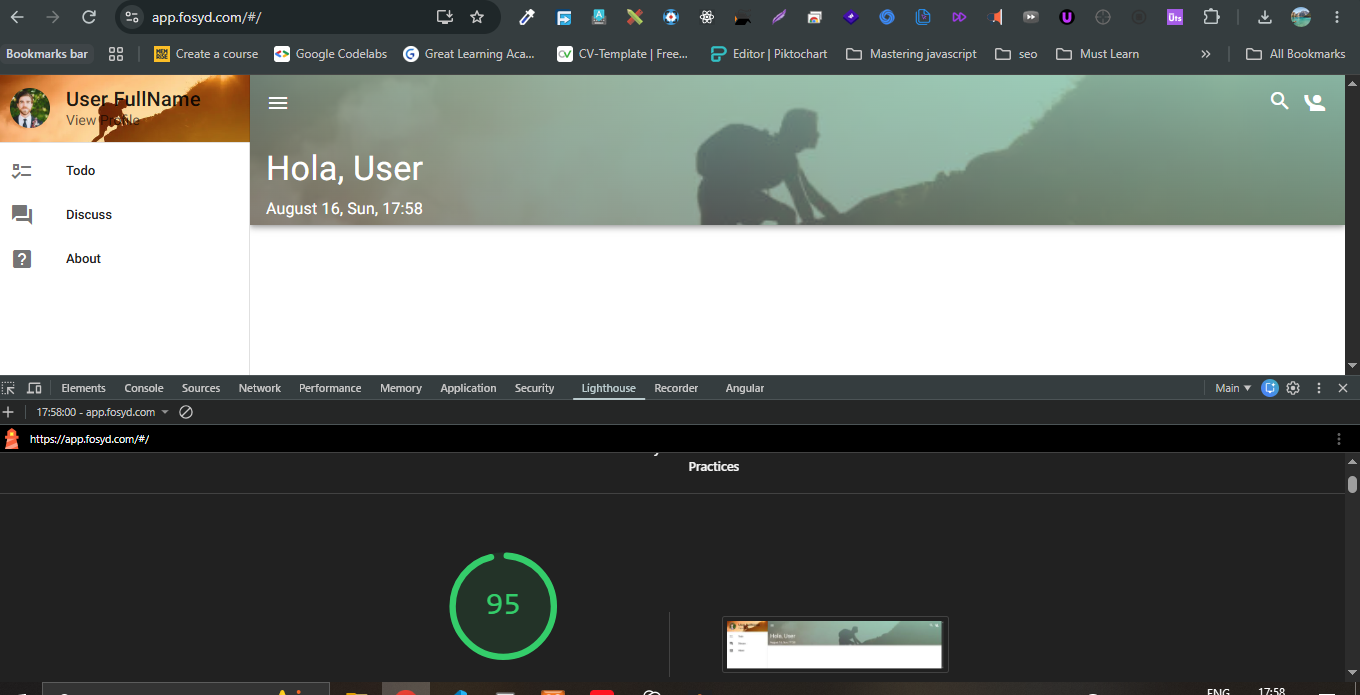Open the Chrome three-dot menu
Image resolution: width=1360 pixels, height=695 pixels.
(1337, 17)
